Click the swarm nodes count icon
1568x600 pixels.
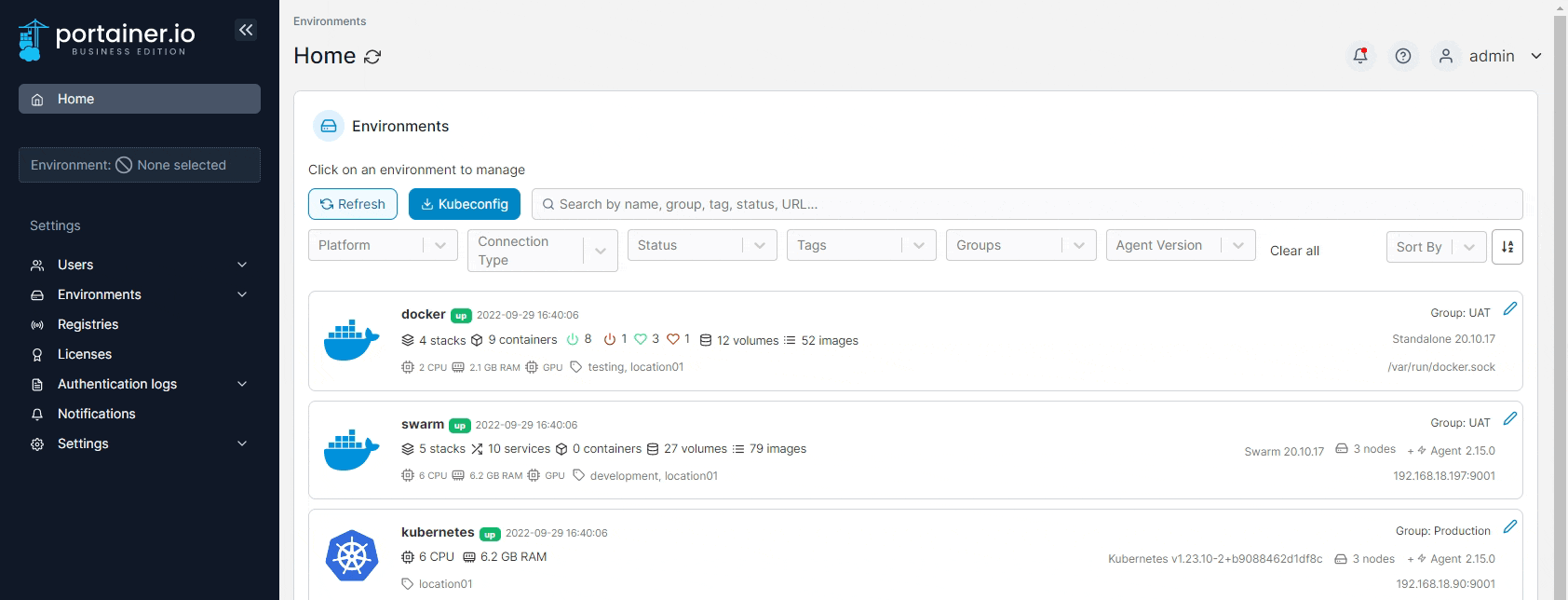pos(1342,449)
